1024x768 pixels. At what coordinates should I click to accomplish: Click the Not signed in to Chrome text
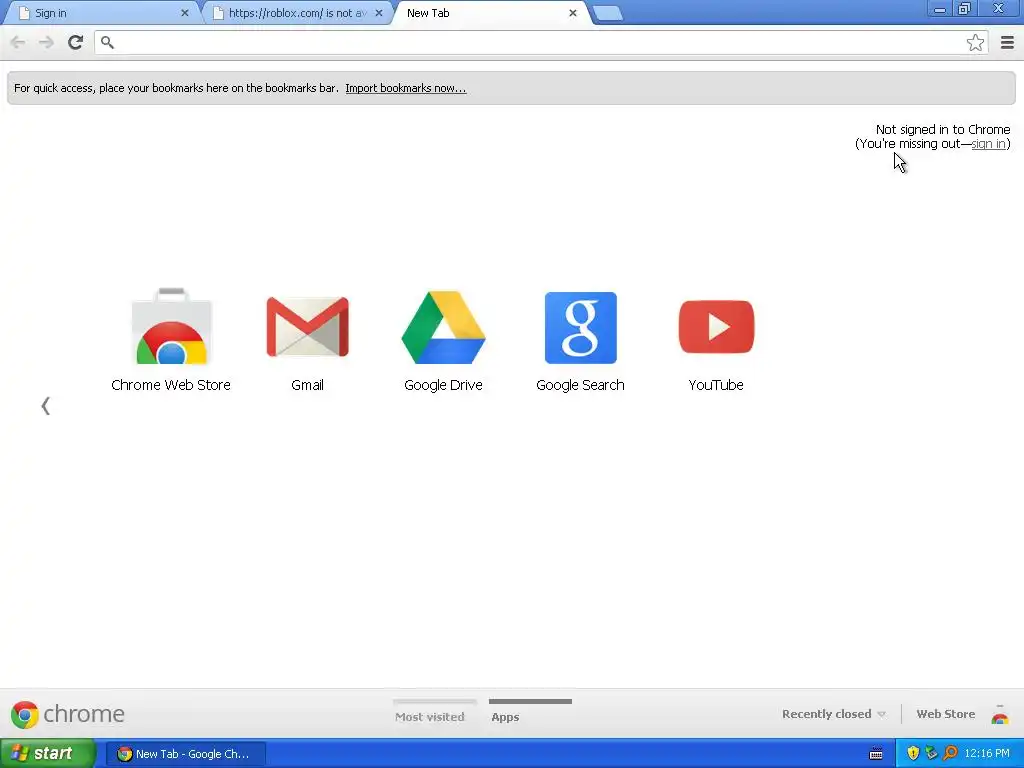942,129
